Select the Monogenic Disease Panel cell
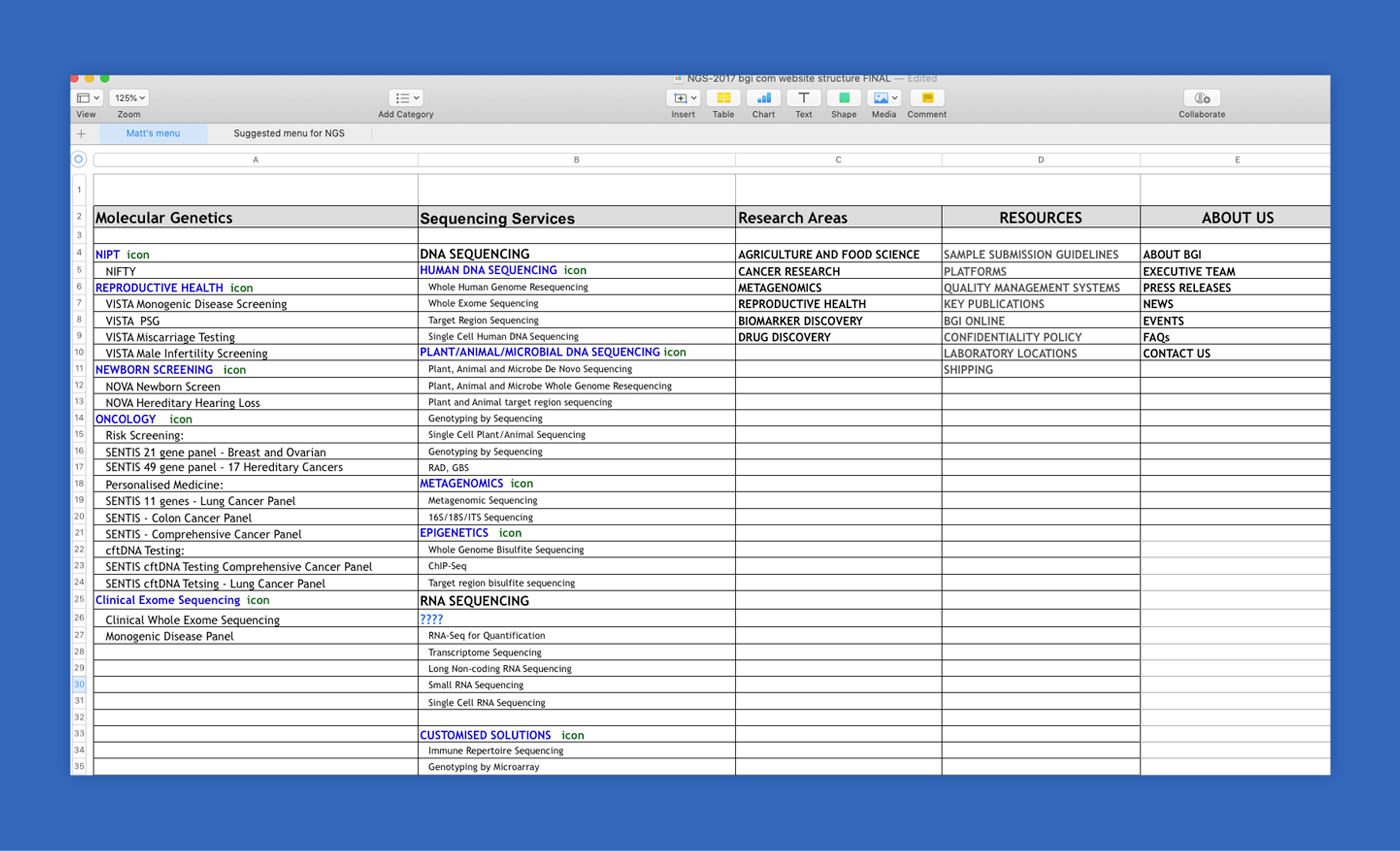1400x851 pixels. click(256, 636)
